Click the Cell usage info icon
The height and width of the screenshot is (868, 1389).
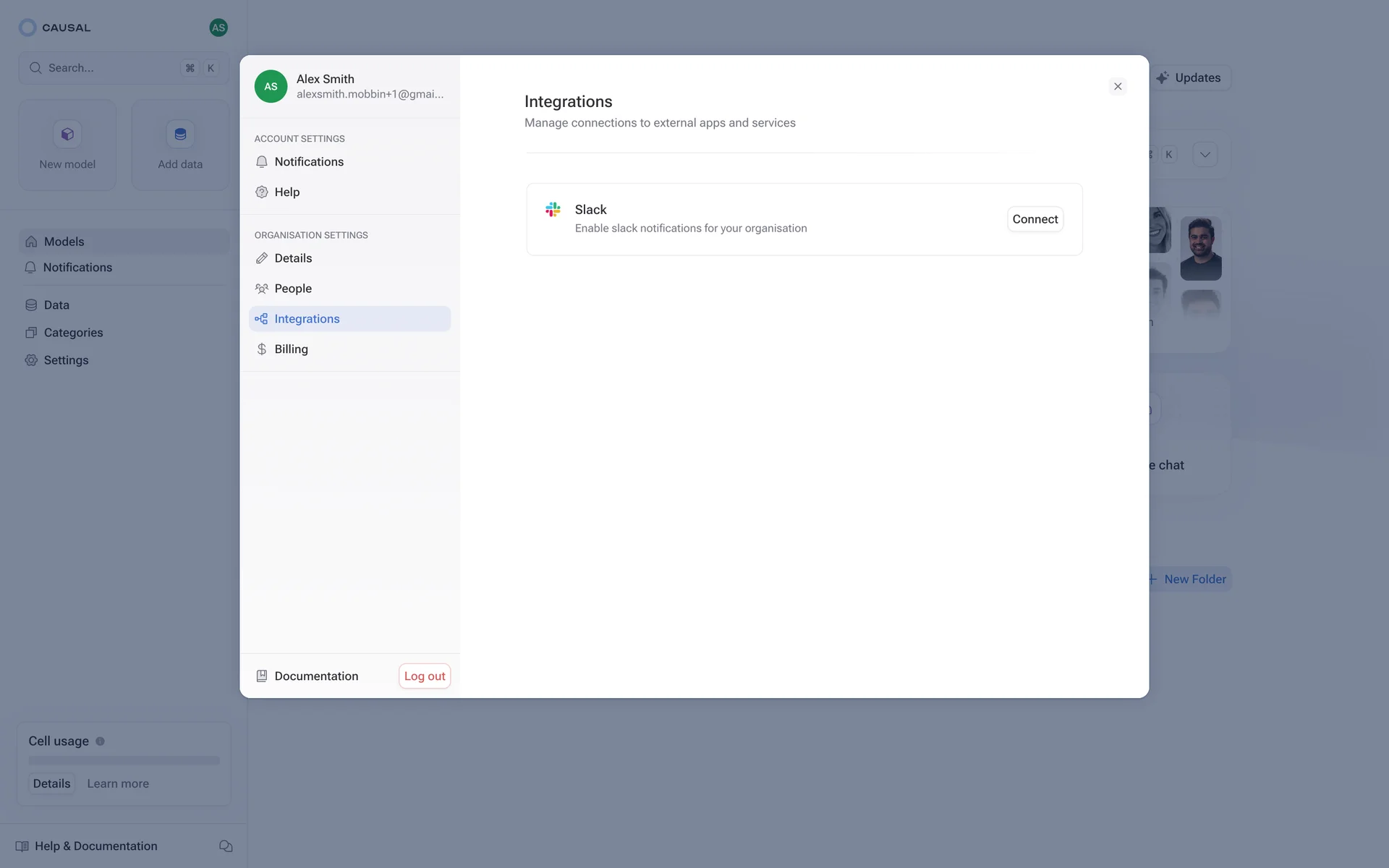101,741
